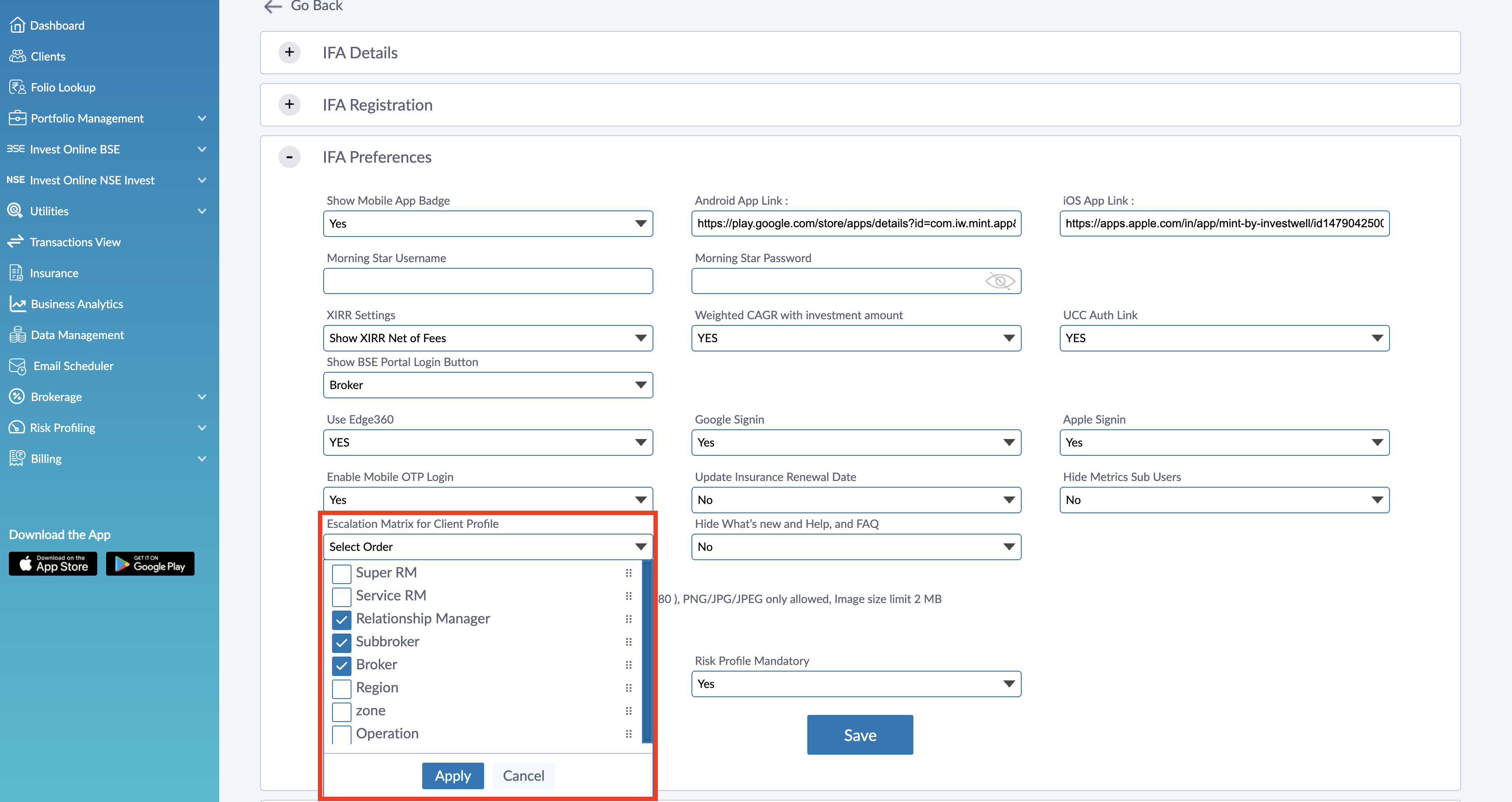Click the Dashboard home icon
This screenshot has width=1512, height=802.
18,25
